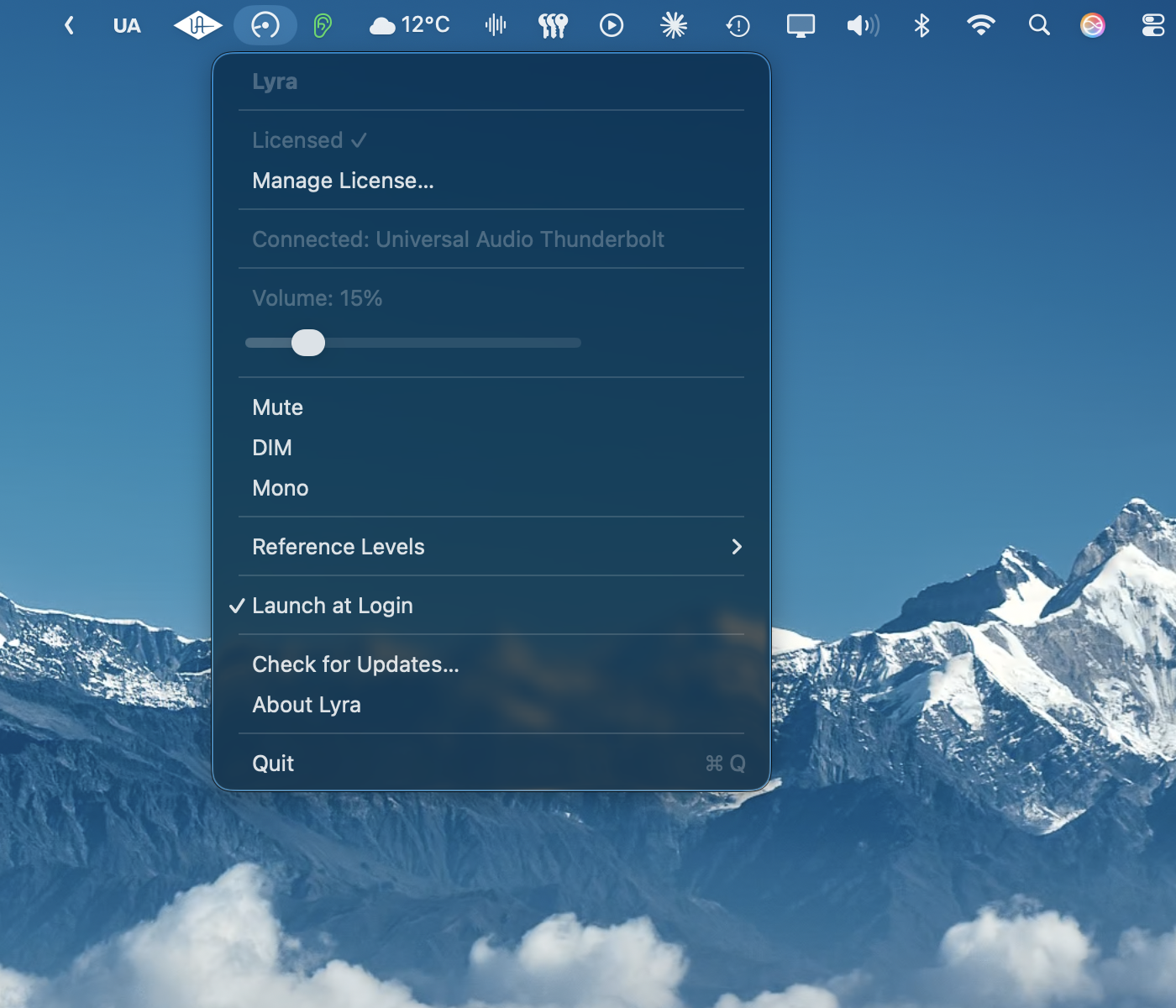The image size is (1176, 1008).
Task: Click the green ear icon in menu bar
Action: (x=323, y=26)
